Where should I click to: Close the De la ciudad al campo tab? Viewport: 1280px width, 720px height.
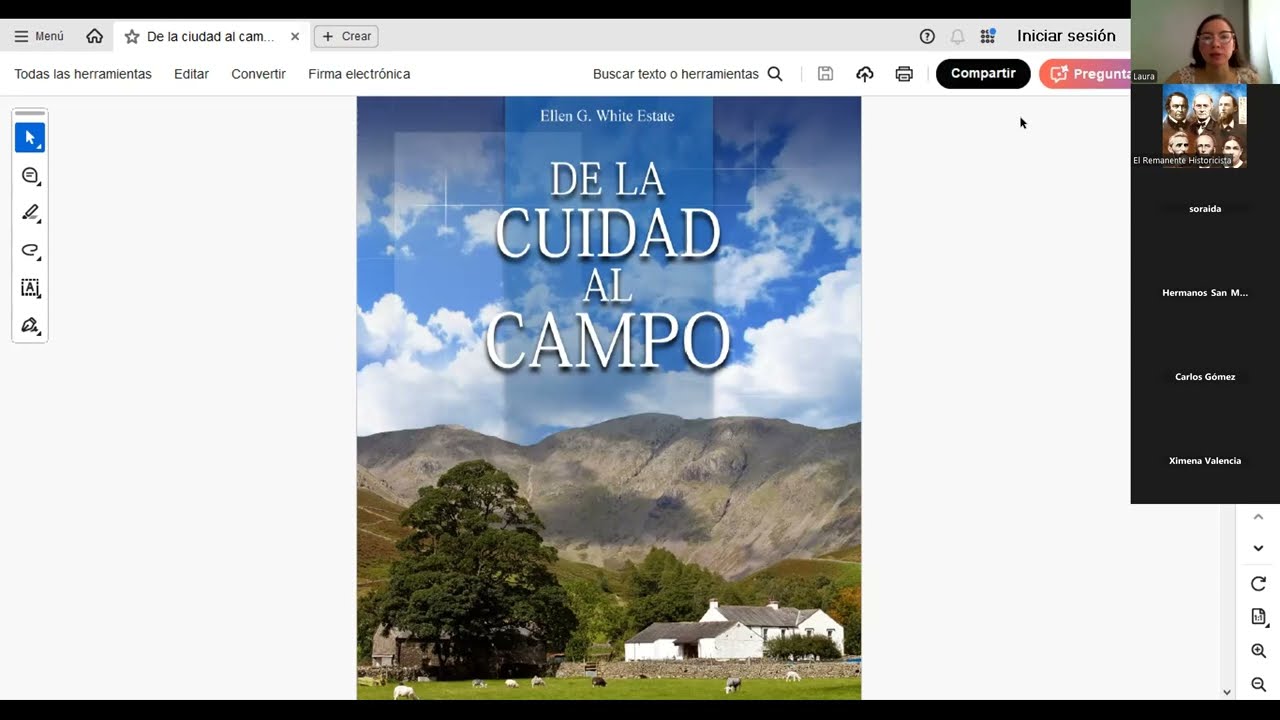pyautogui.click(x=295, y=36)
